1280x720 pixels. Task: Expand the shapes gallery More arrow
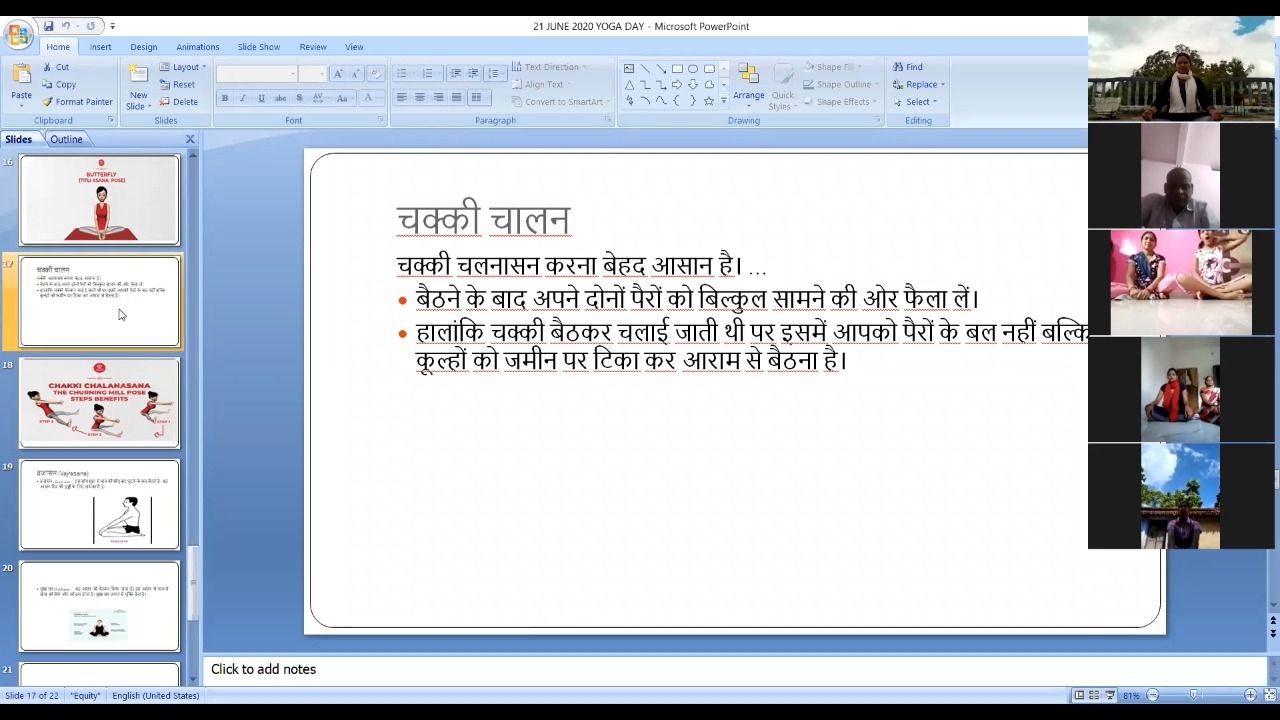[x=724, y=102]
